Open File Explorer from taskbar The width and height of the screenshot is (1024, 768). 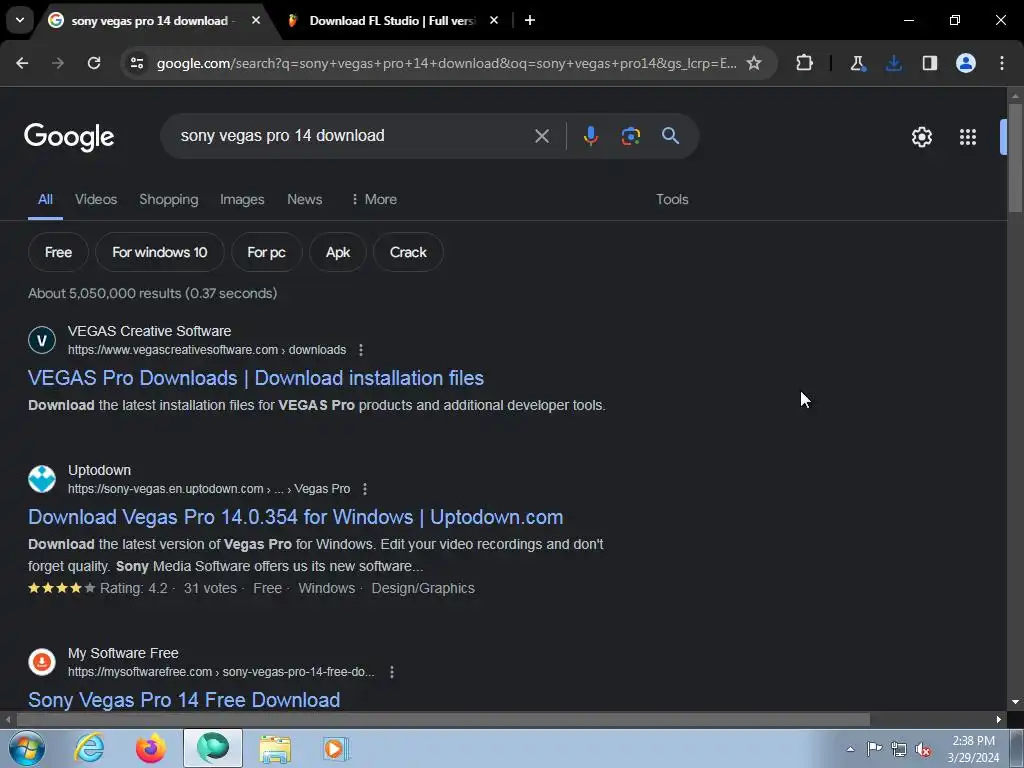click(275, 748)
